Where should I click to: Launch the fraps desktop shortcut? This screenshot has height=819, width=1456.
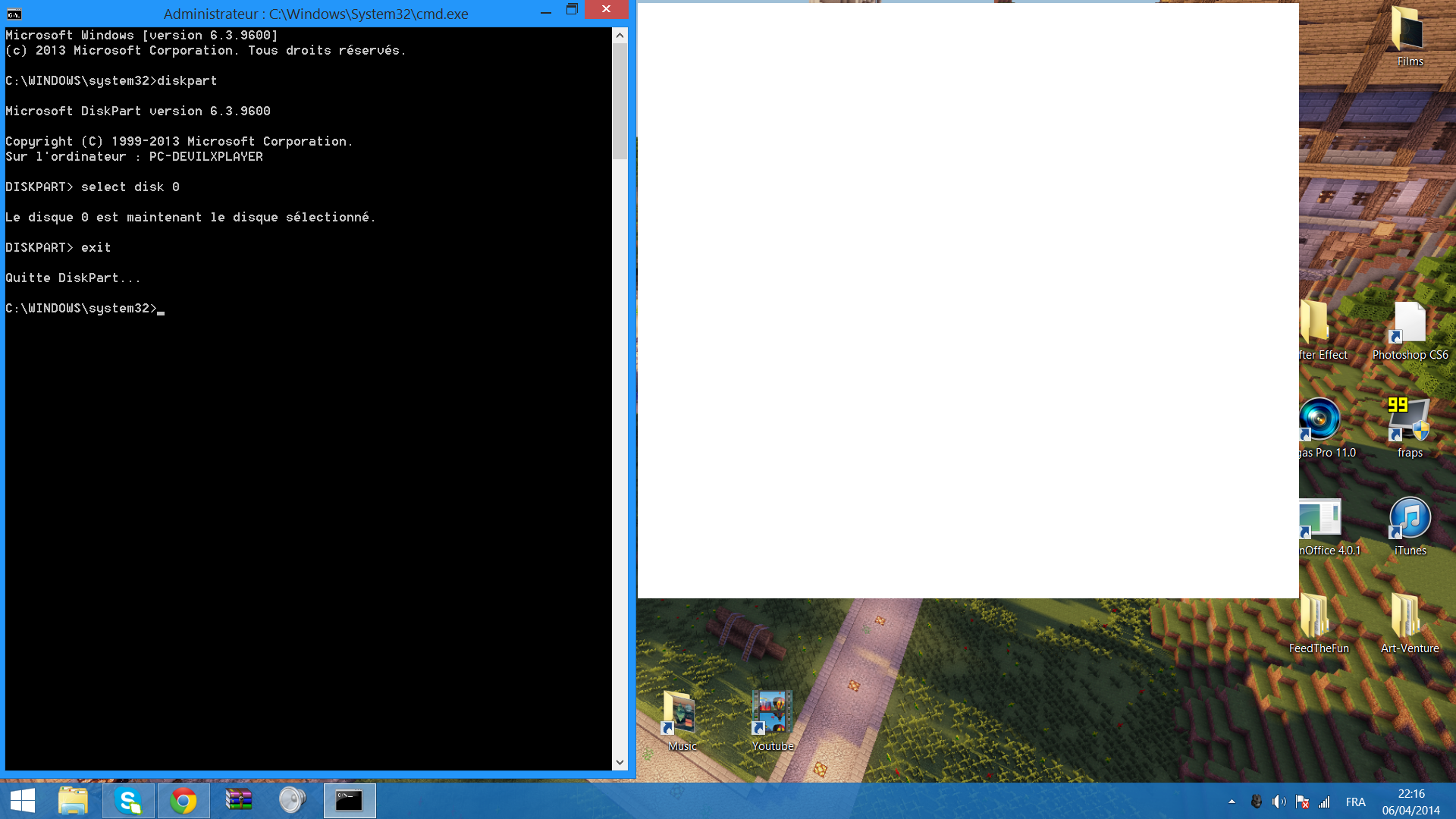[1410, 428]
